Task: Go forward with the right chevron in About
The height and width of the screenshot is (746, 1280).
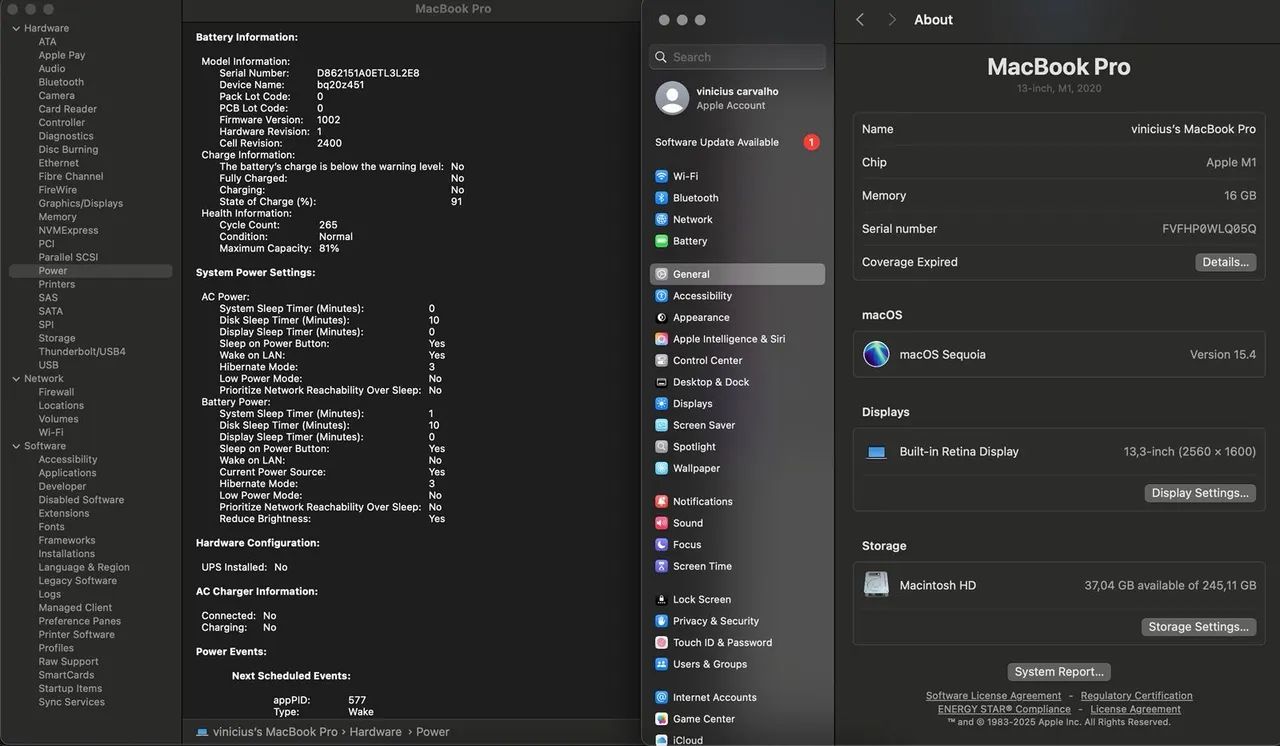Action: [892, 20]
